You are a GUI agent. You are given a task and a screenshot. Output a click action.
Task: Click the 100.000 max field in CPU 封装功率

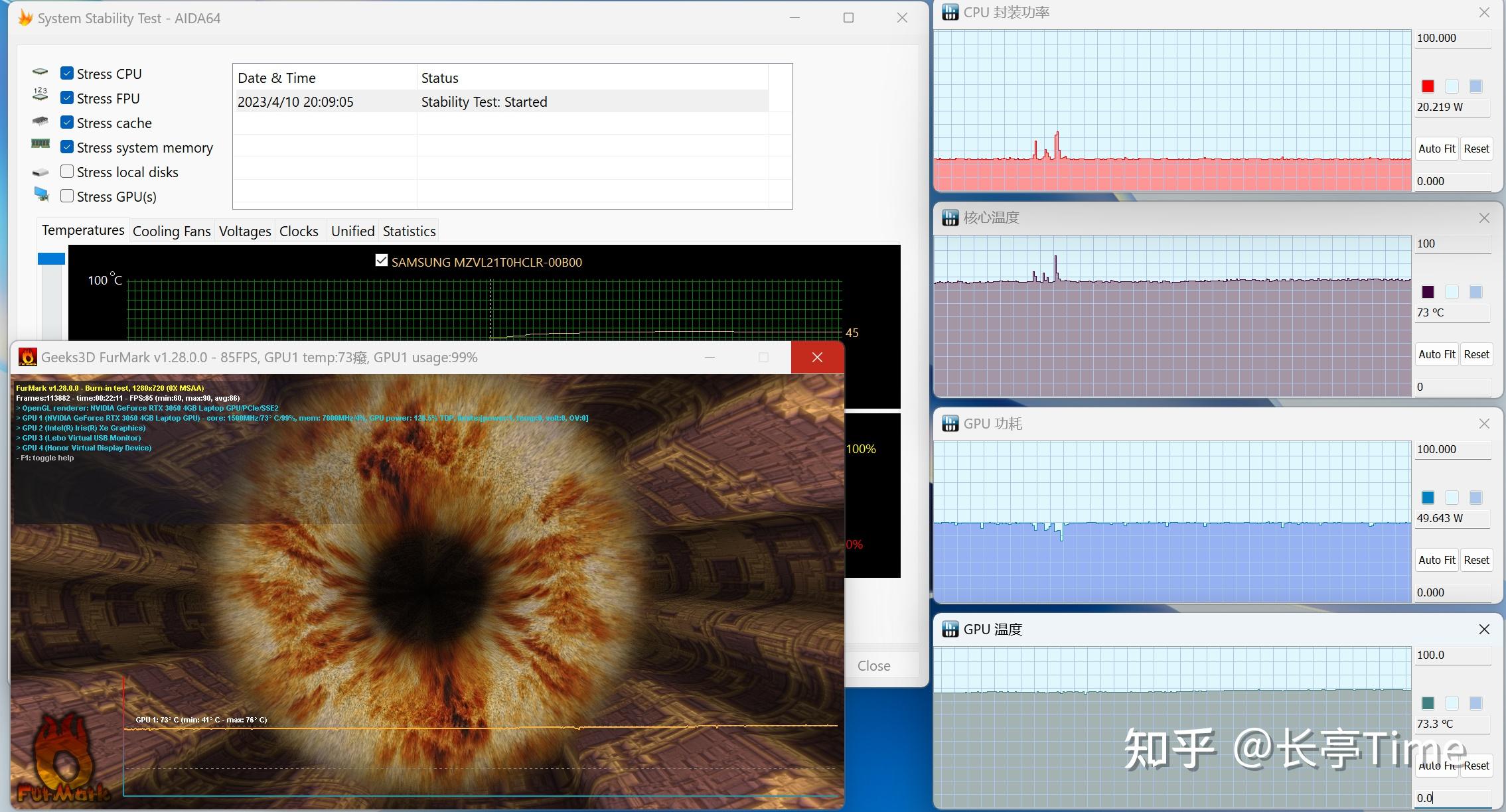pyautogui.click(x=1453, y=38)
